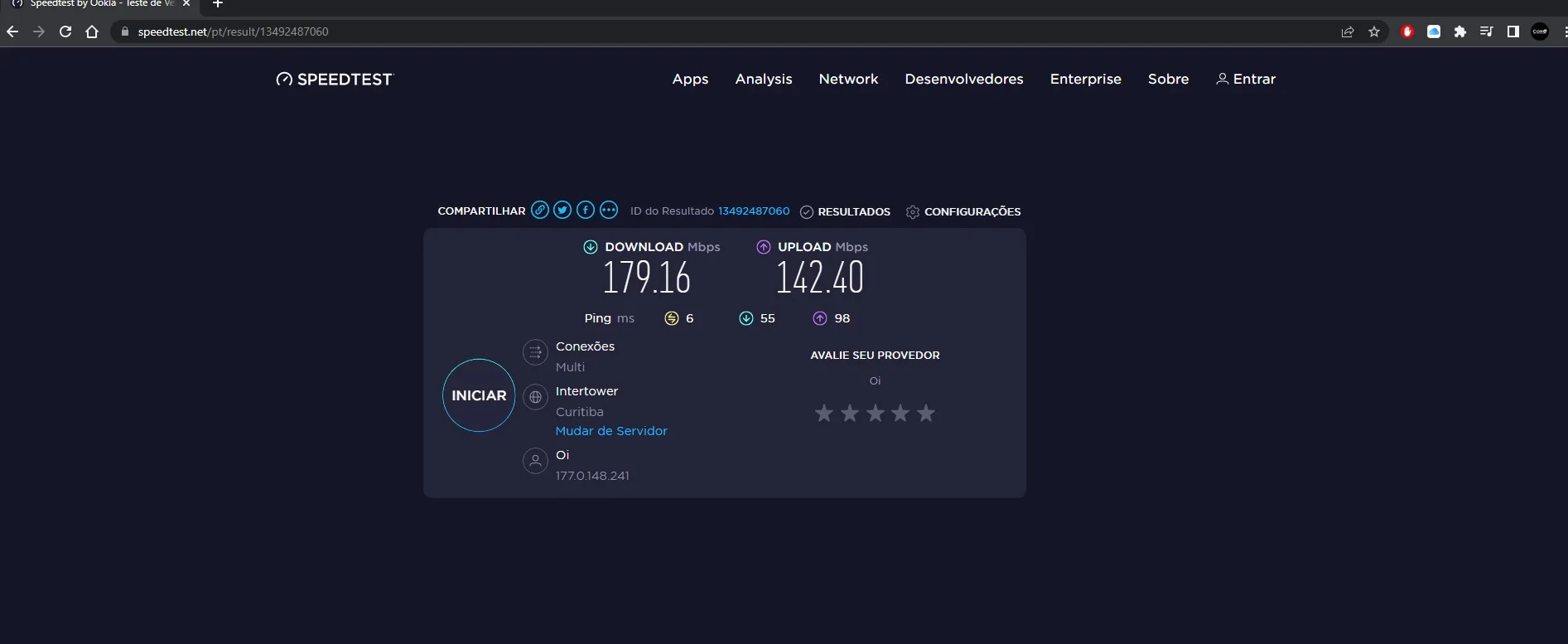
Task: Share result on Facebook
Action: [586, 211]
